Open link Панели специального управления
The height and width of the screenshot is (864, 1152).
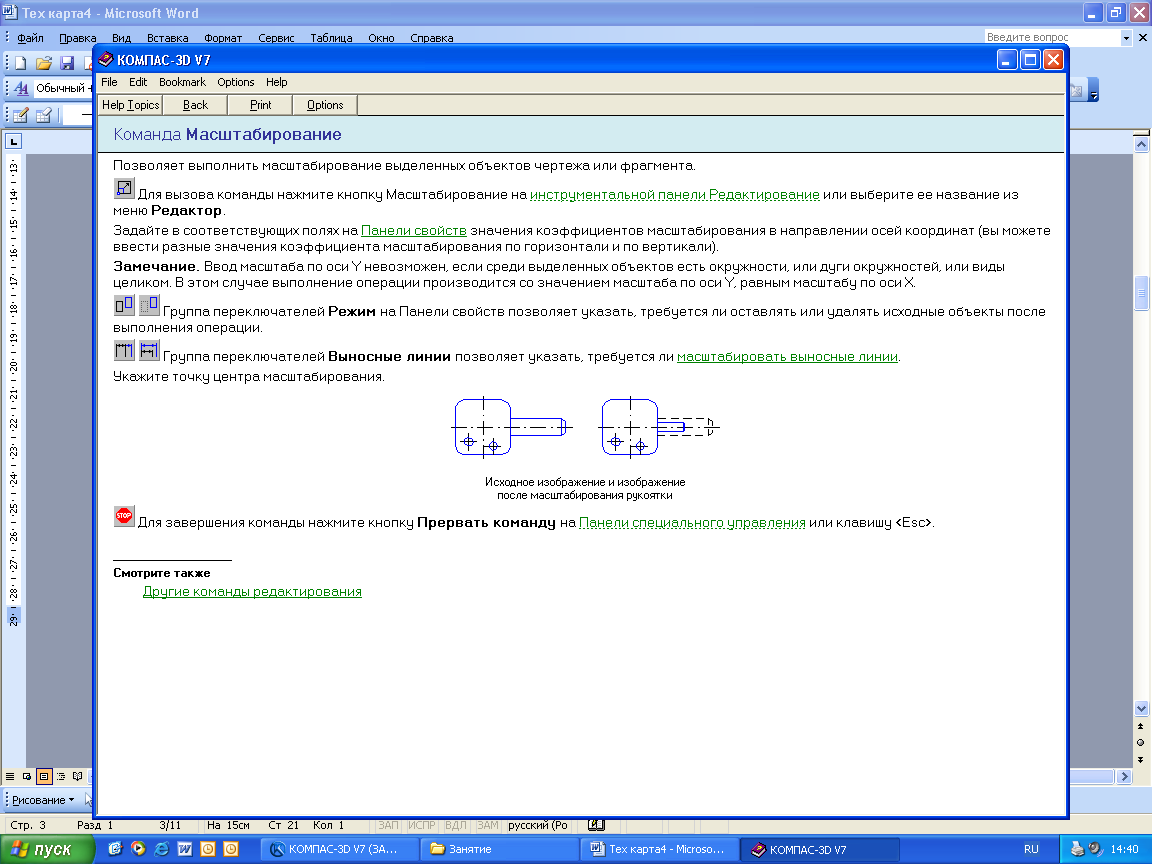click(692, 523)
